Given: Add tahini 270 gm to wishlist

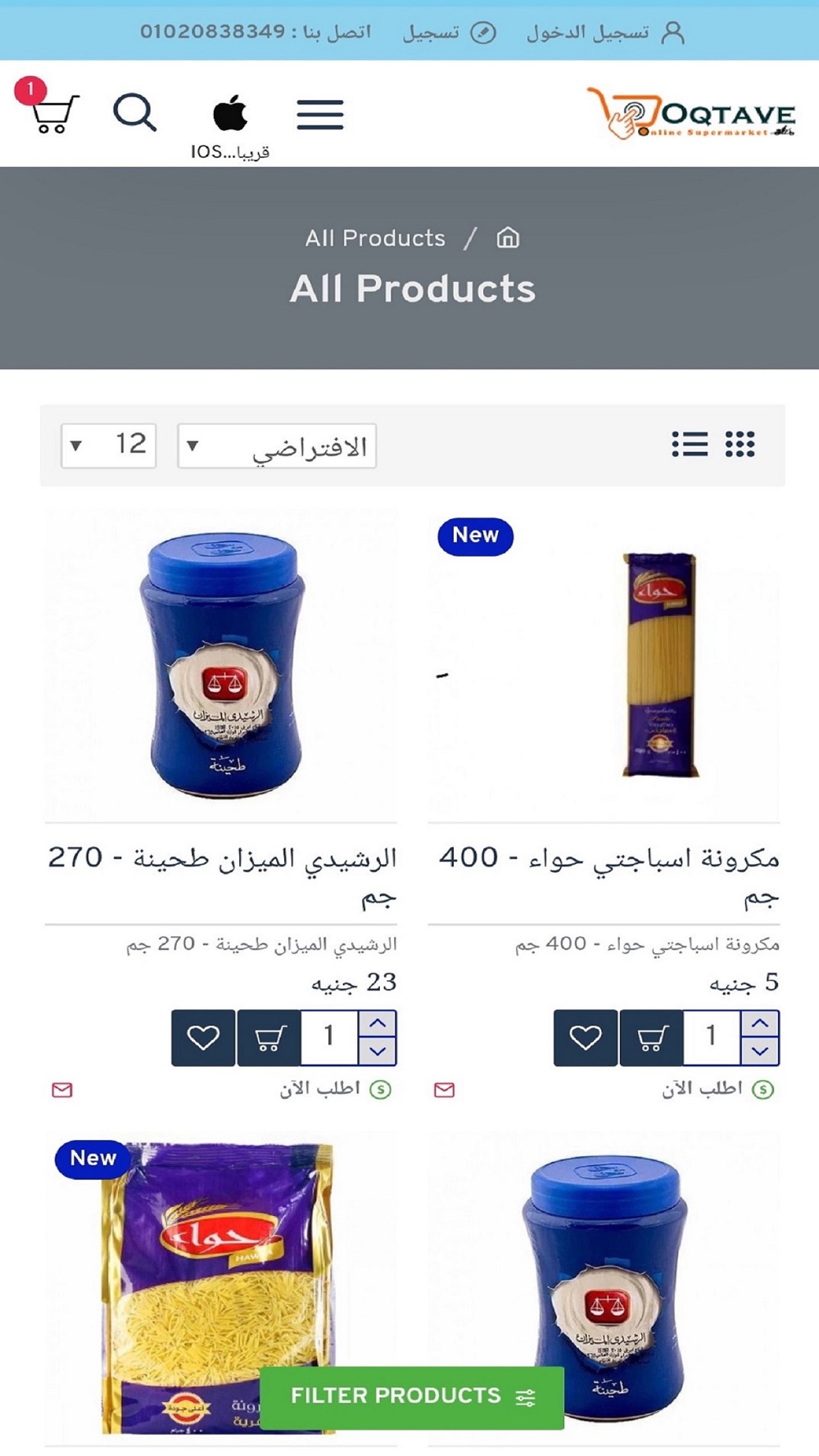Looking at the screenshot, I should [203, 1038].
